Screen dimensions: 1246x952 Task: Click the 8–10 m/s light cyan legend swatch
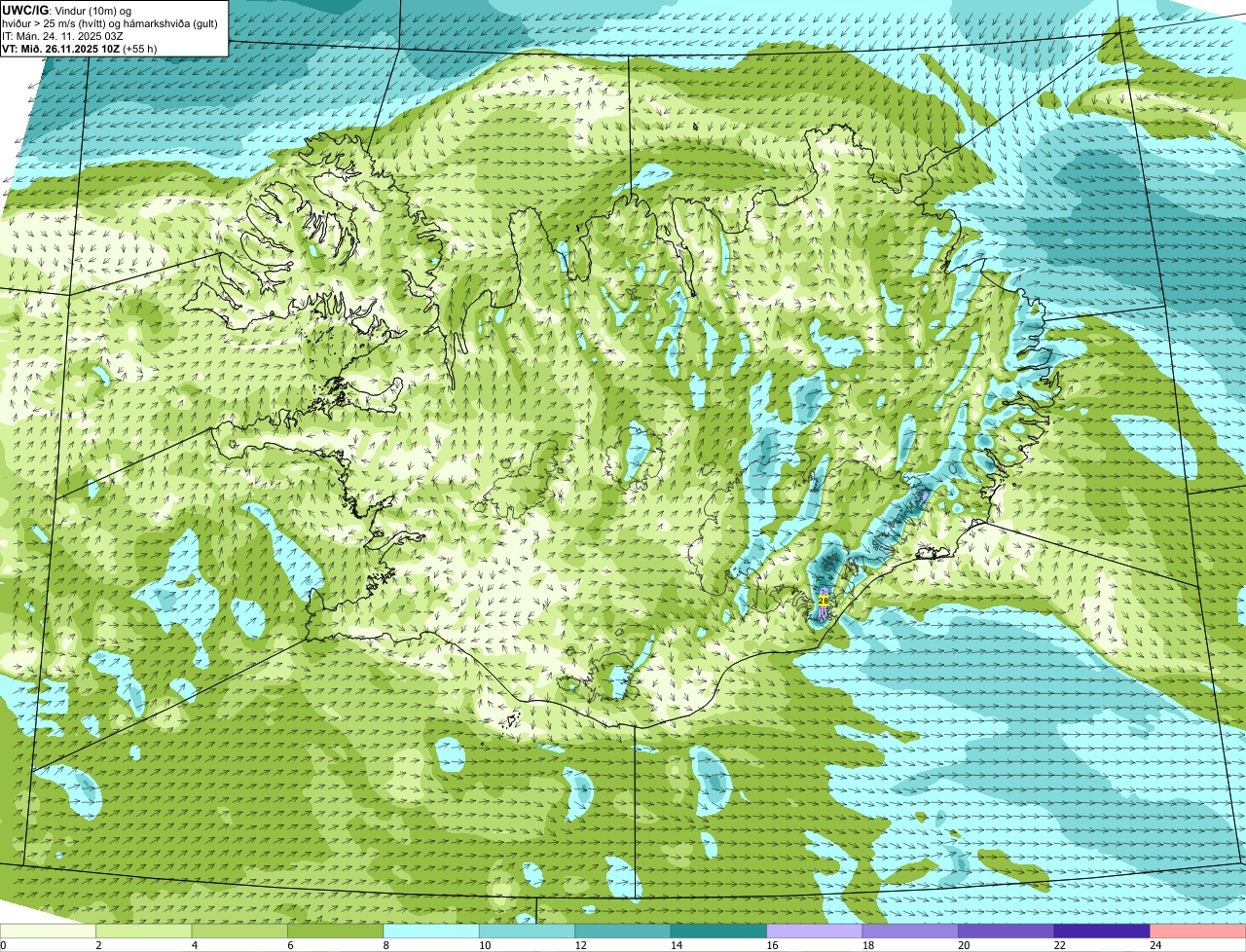tap(431, 932)
